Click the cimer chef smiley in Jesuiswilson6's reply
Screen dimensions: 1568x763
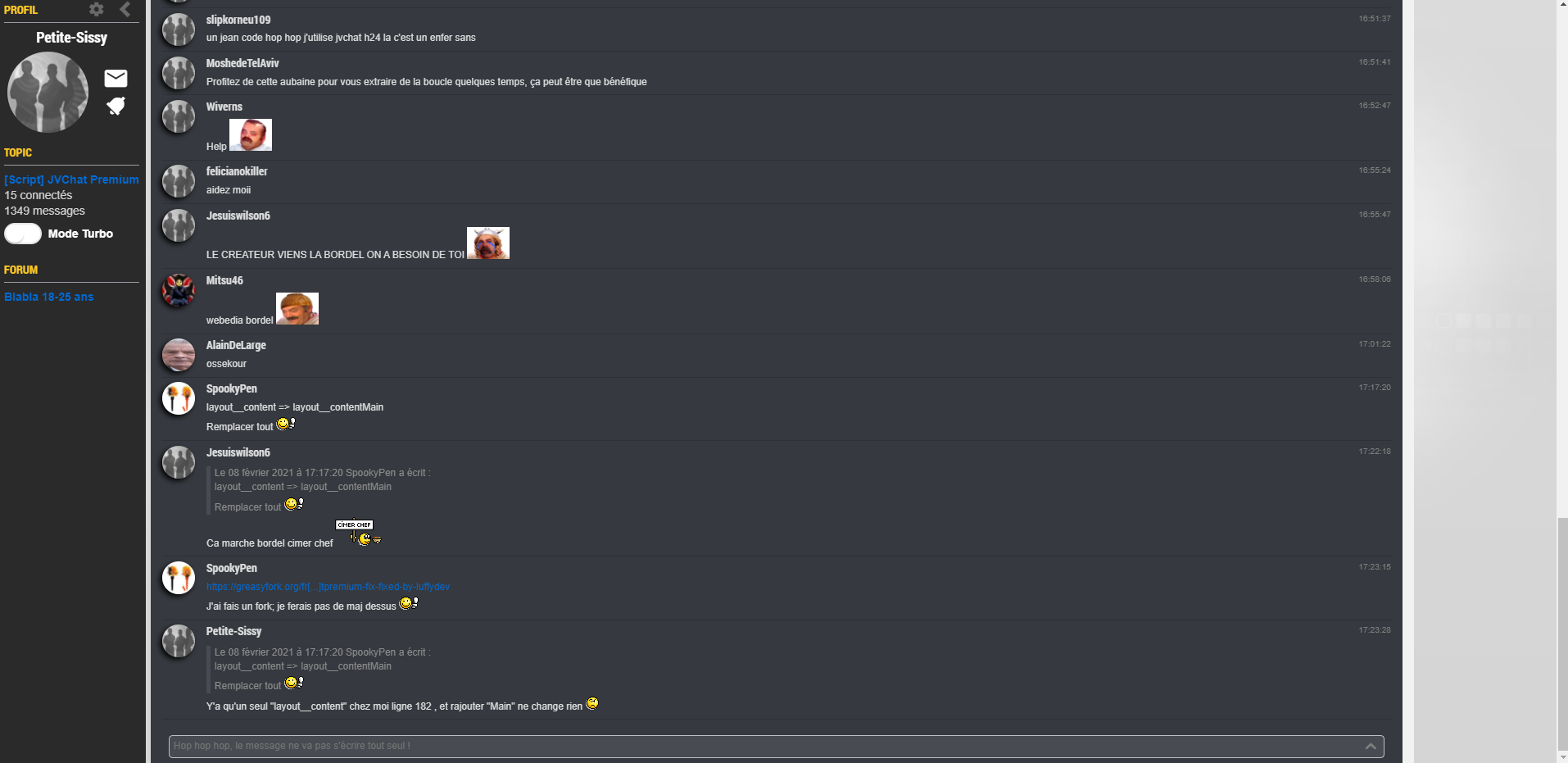click(x=359, y=533)
